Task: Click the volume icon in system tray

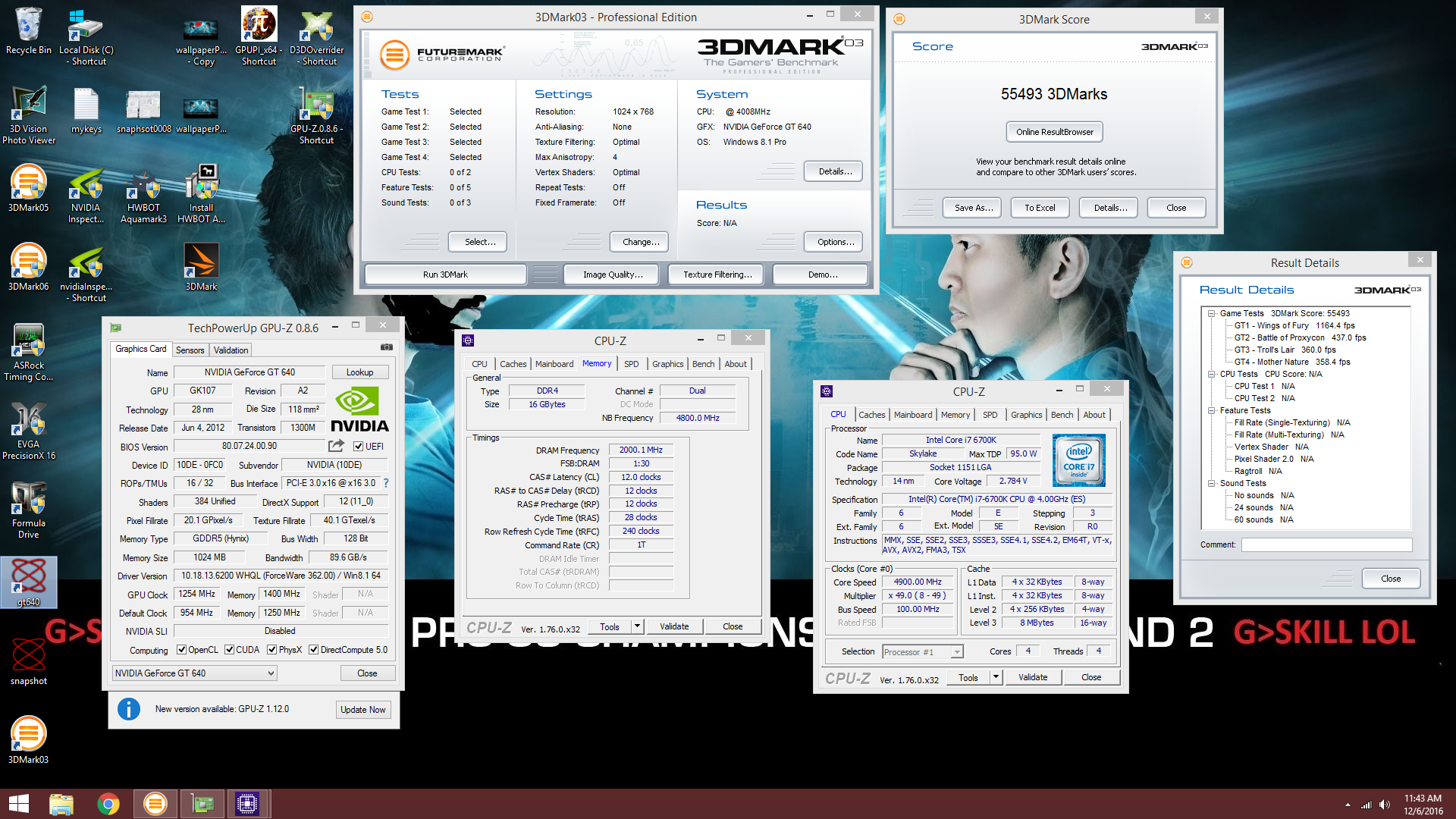Action: (x=1385, y=805)
